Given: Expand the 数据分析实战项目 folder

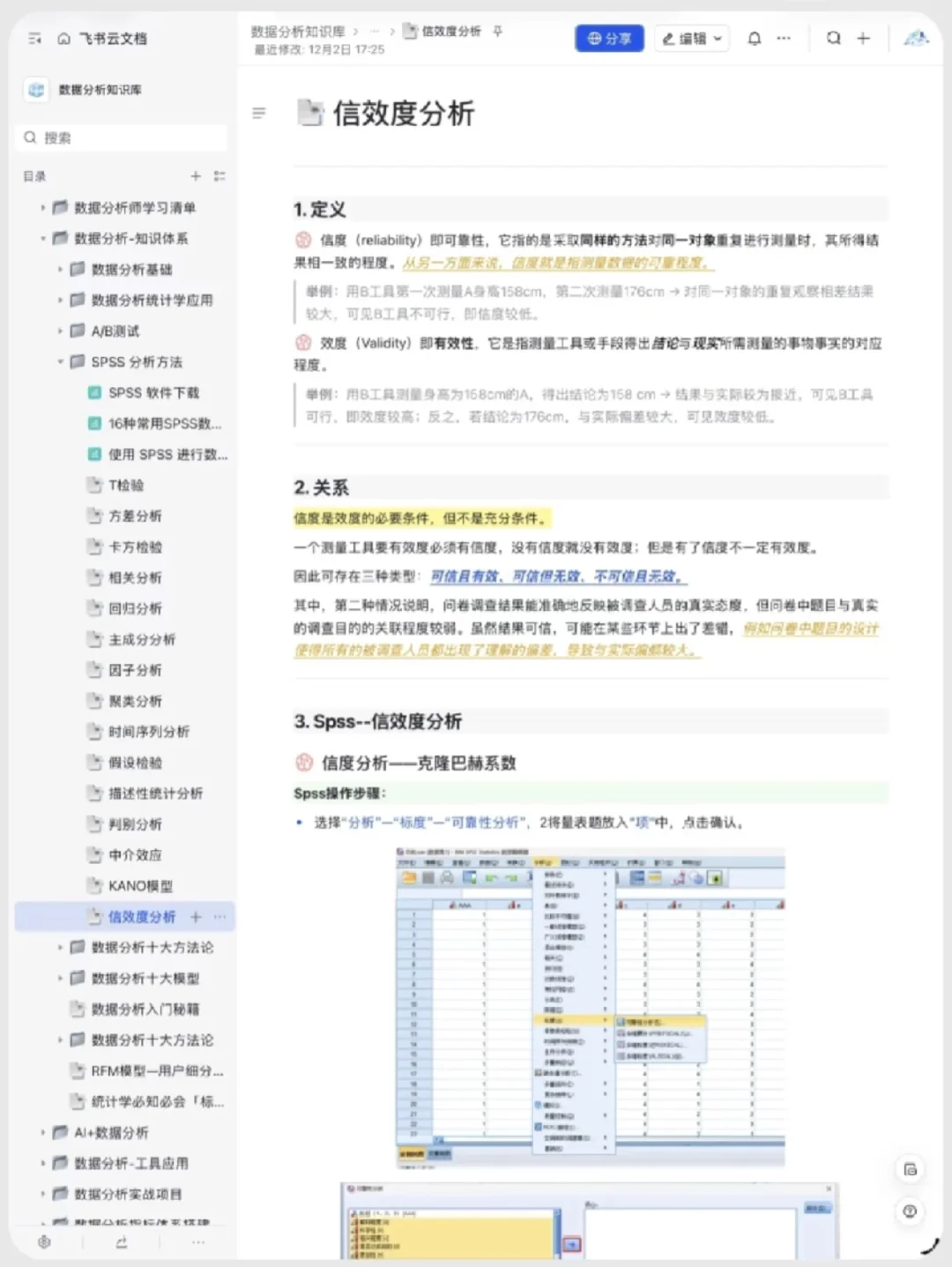Looking at the screenshot, I should 42,1195.
